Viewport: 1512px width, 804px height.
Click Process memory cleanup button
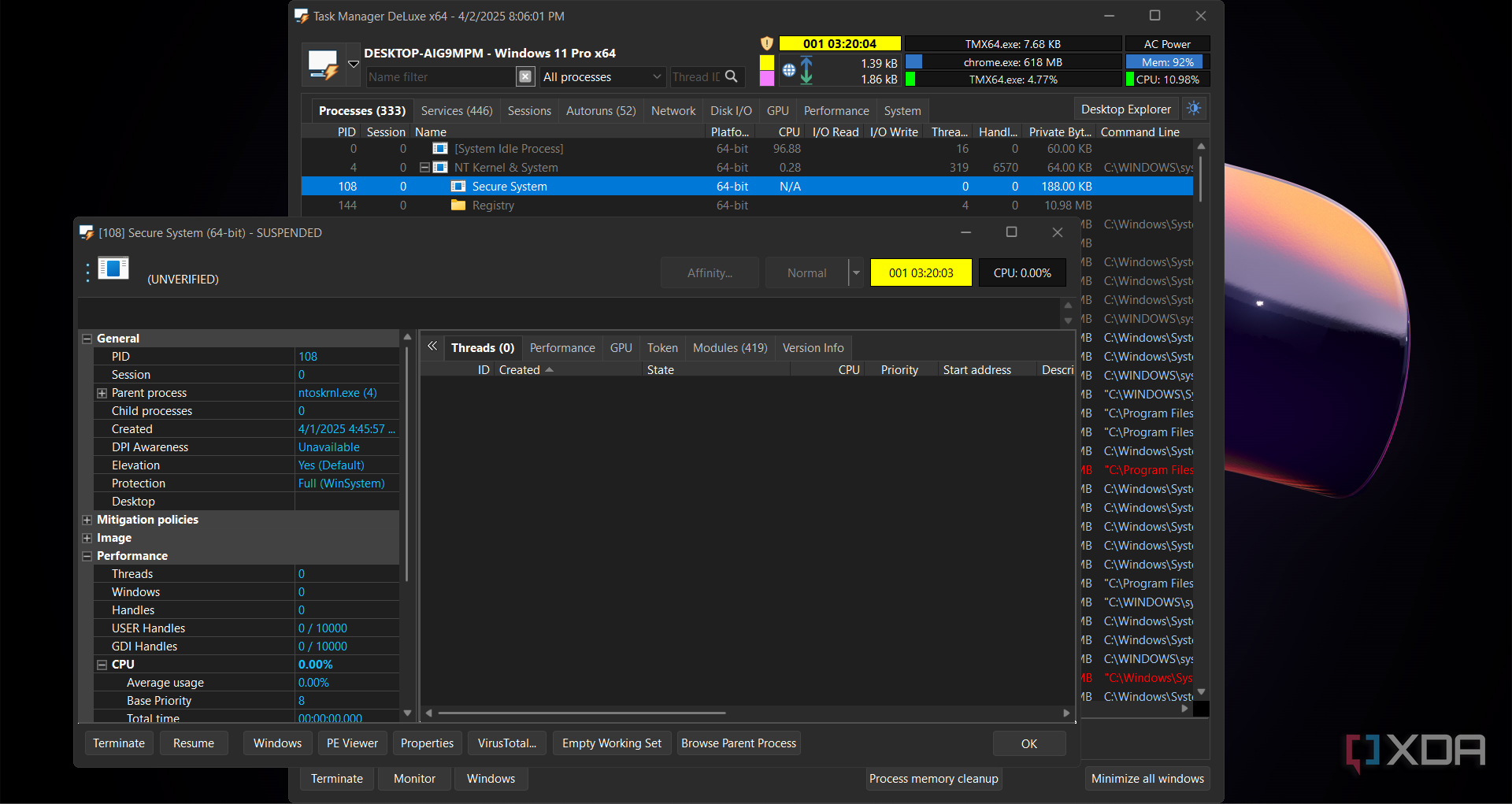(934, 779)
